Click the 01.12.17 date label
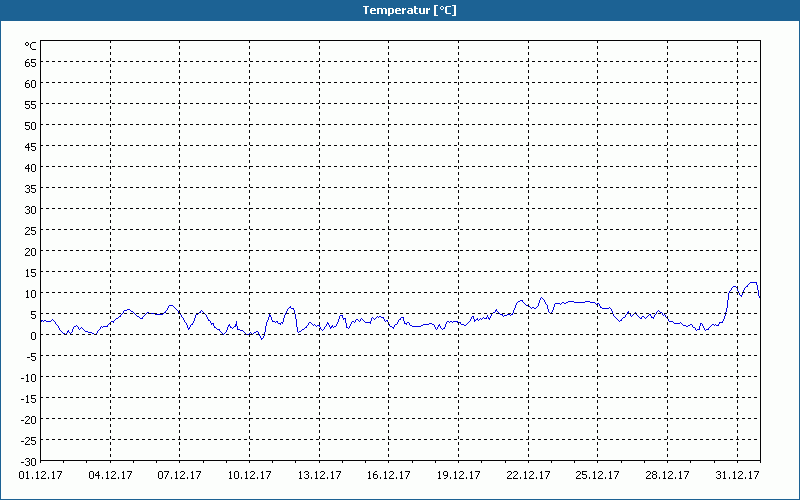This screenshot has height=500, width=800. 40,476
